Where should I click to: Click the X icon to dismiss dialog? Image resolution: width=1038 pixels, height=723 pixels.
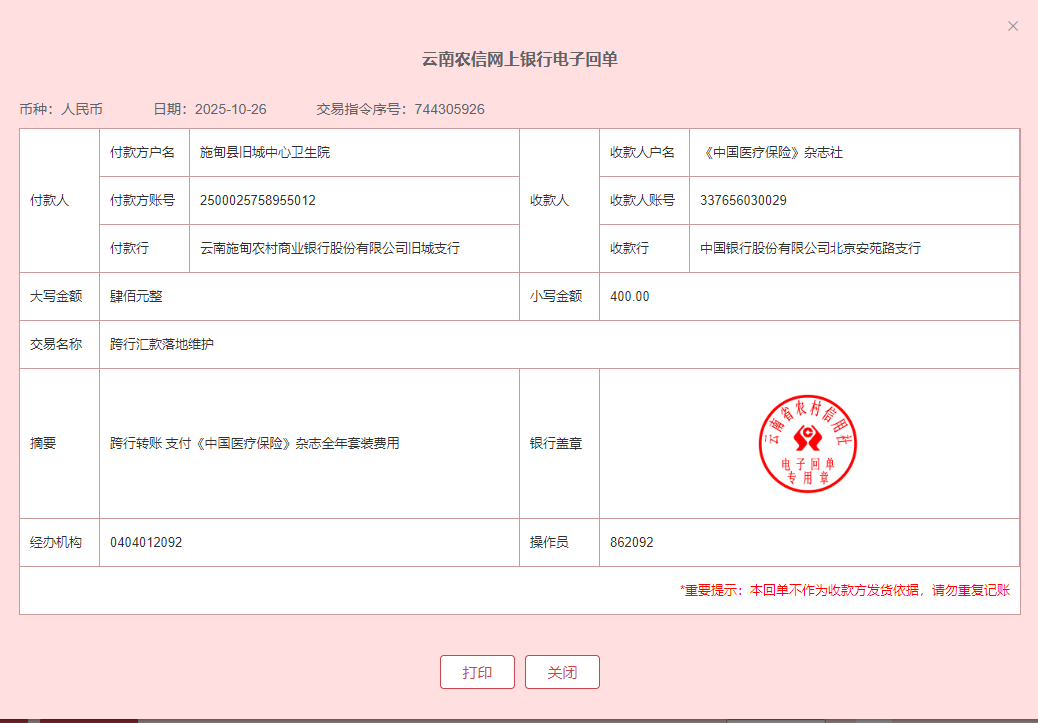pos(1013,26)
